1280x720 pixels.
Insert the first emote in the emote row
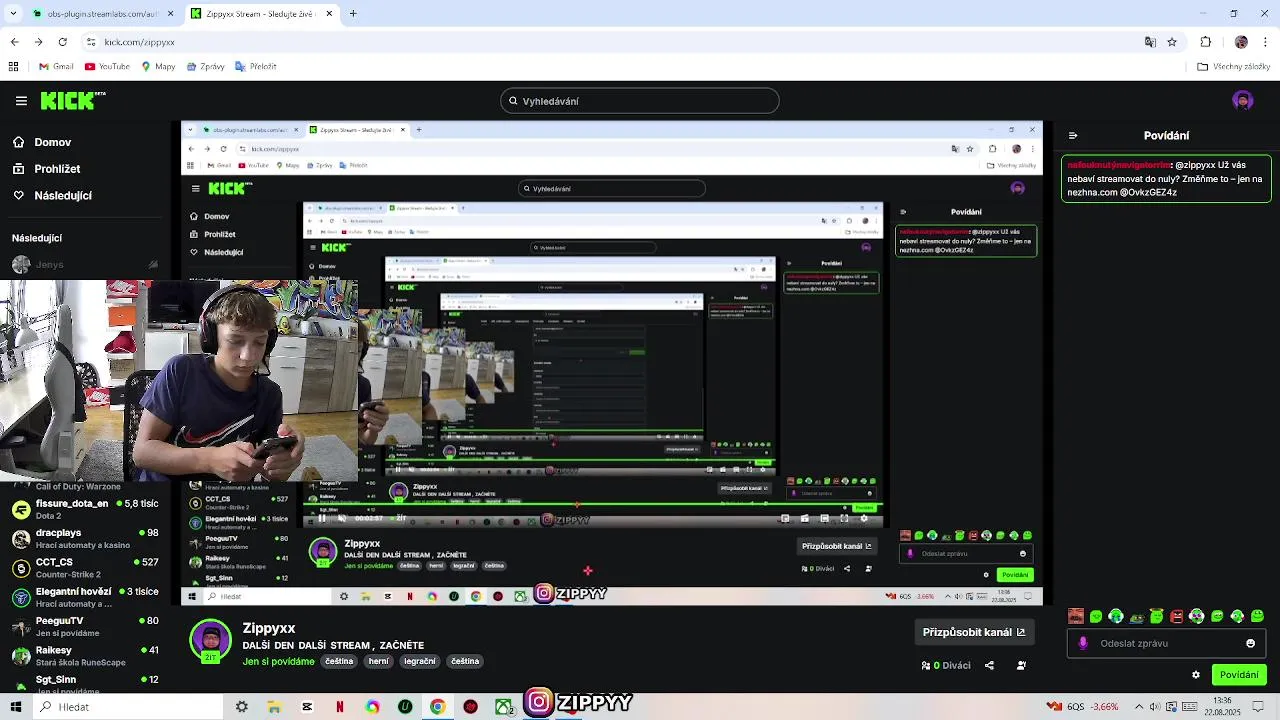[1076, 616]
